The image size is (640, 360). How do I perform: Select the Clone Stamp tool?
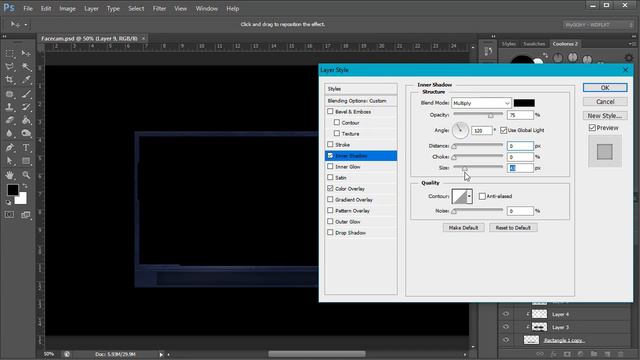click(10, 107)
